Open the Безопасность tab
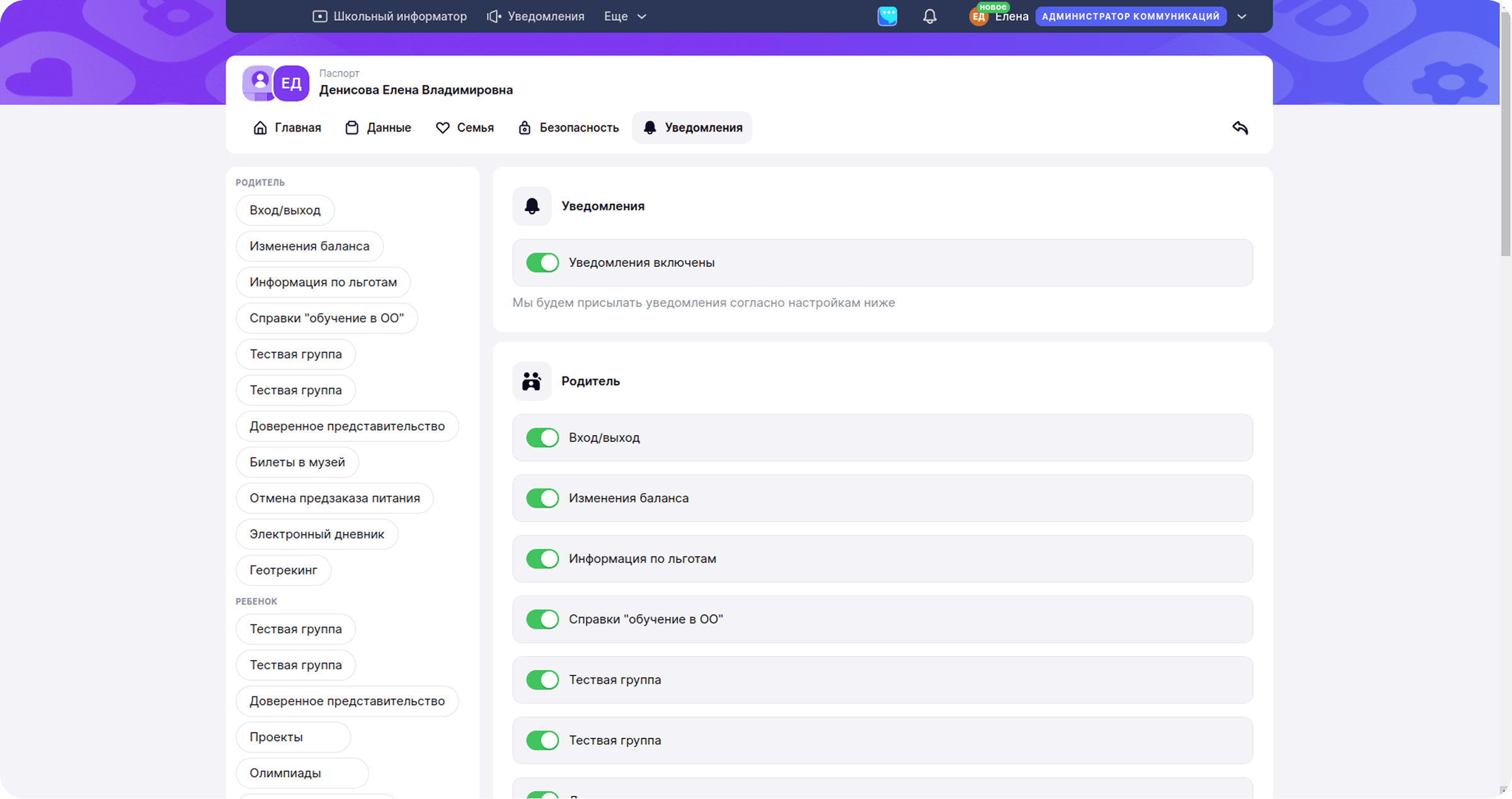1512x799 pixels. (568, 128)
